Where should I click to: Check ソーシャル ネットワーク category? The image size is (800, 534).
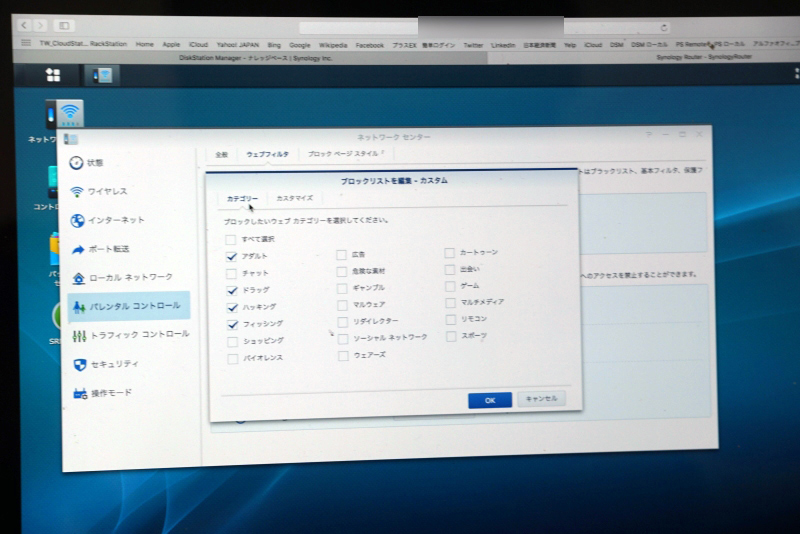[x=343, y=339]
